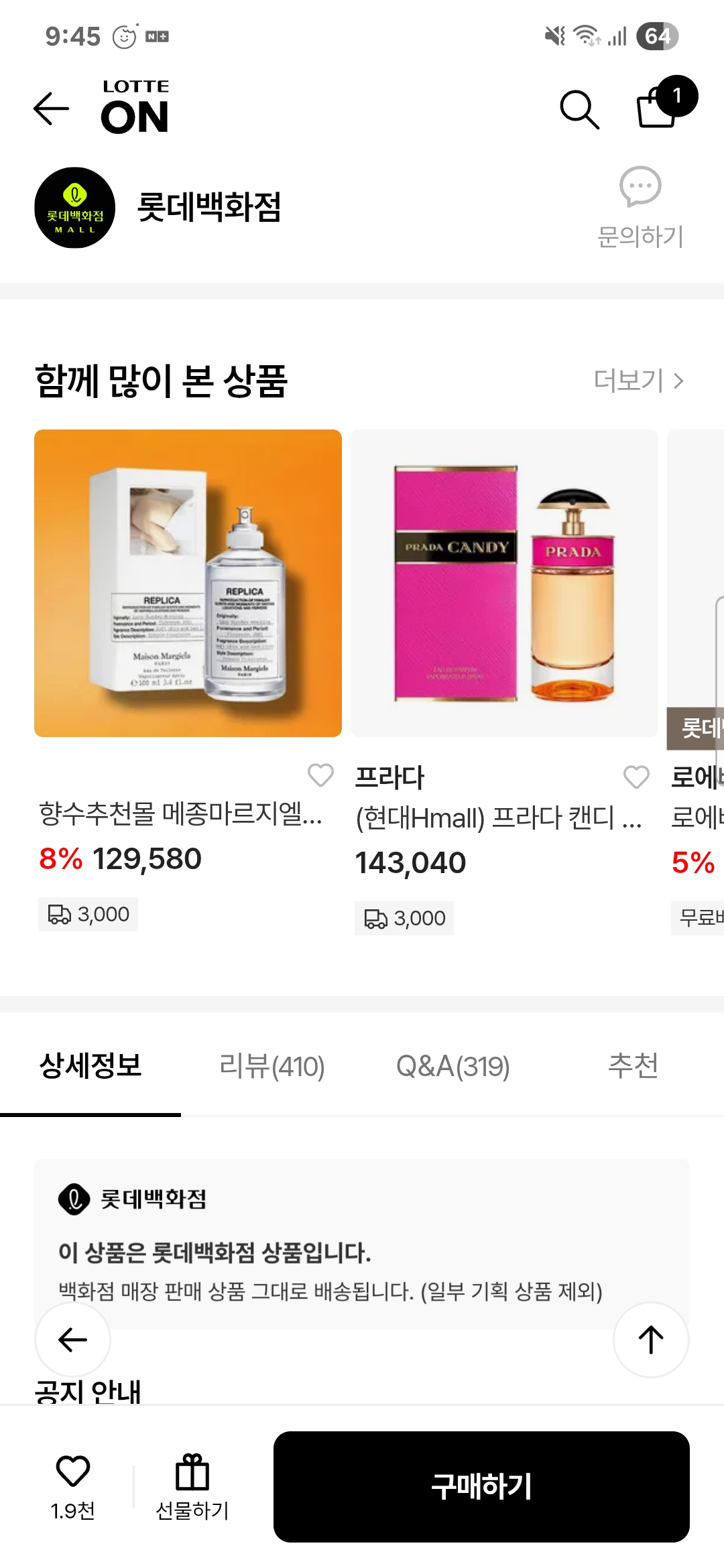Select the 추천 tab
724x1568 pixels.
pyautogui.click(x=633, y=1065)
